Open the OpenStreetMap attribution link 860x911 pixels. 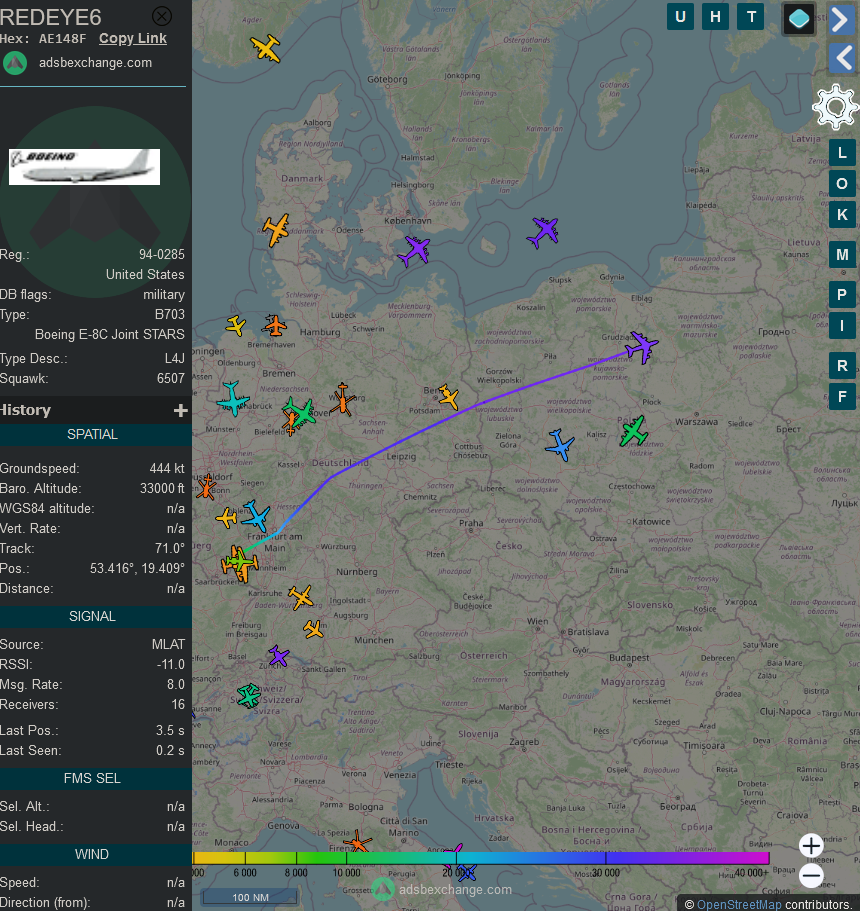[x=739, y=904]
